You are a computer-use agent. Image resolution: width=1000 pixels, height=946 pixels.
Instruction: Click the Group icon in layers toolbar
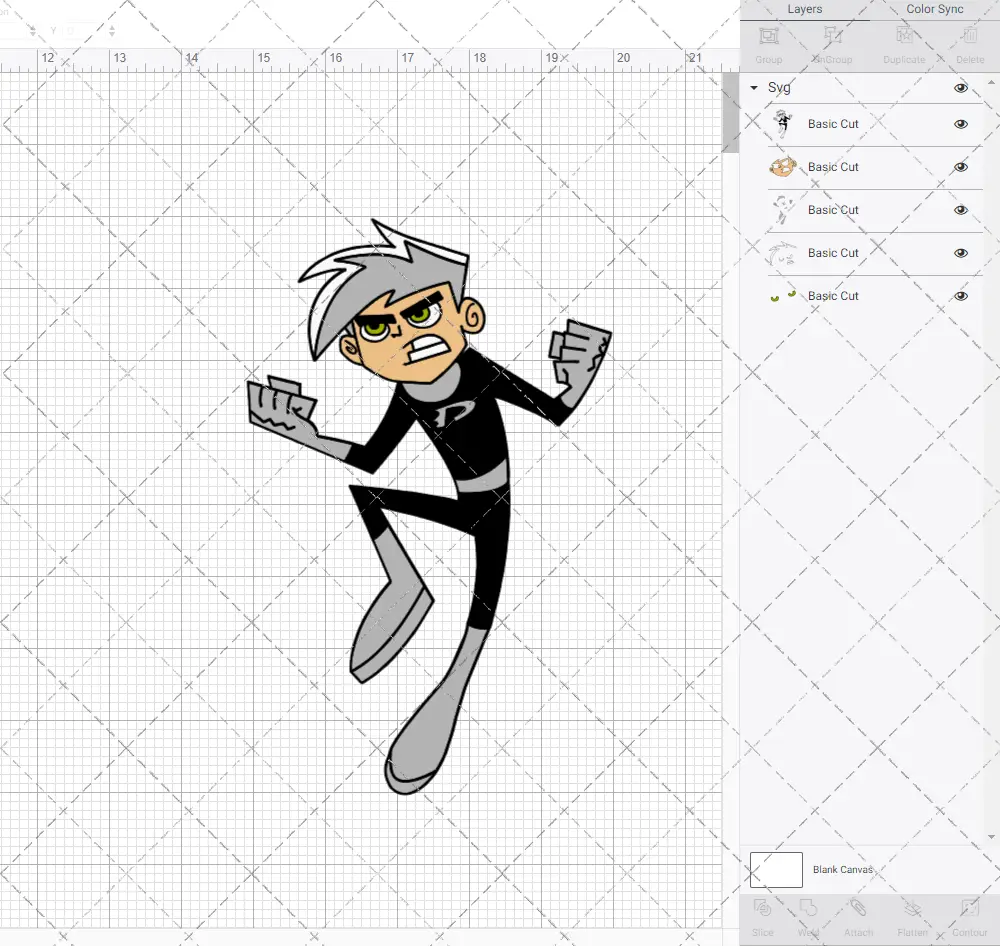768,36
